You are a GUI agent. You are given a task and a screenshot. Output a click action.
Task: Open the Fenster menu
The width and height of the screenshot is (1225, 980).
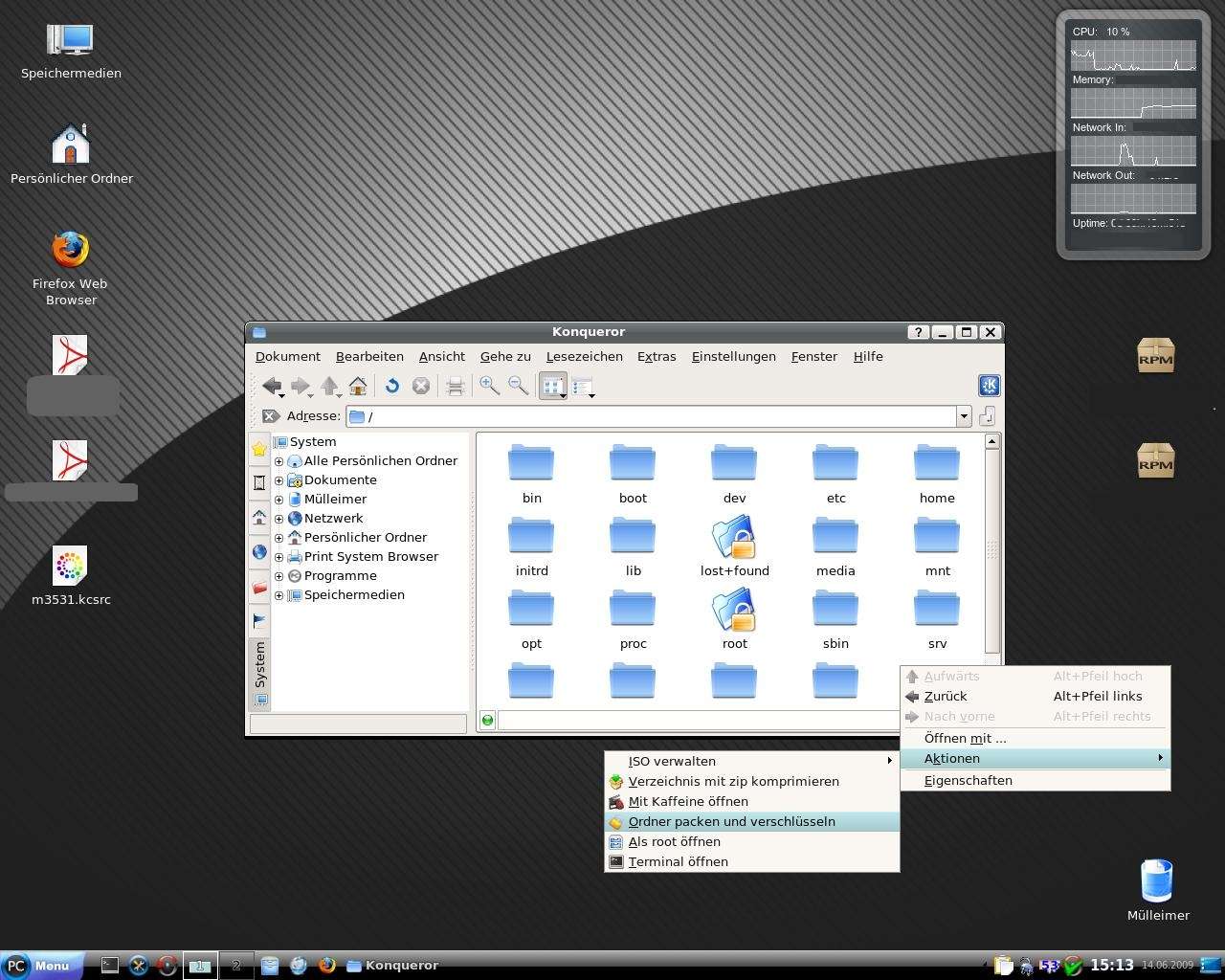pos(814,356)
